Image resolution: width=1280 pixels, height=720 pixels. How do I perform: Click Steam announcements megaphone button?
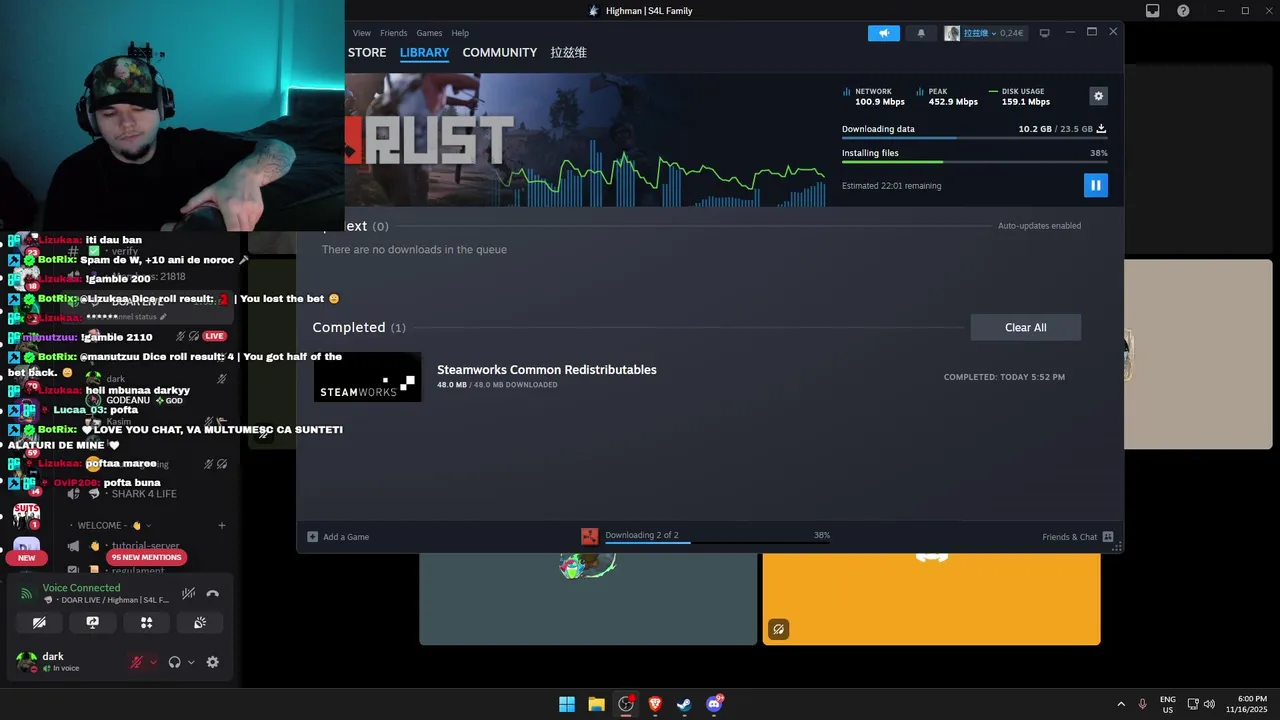pos(884,33)
